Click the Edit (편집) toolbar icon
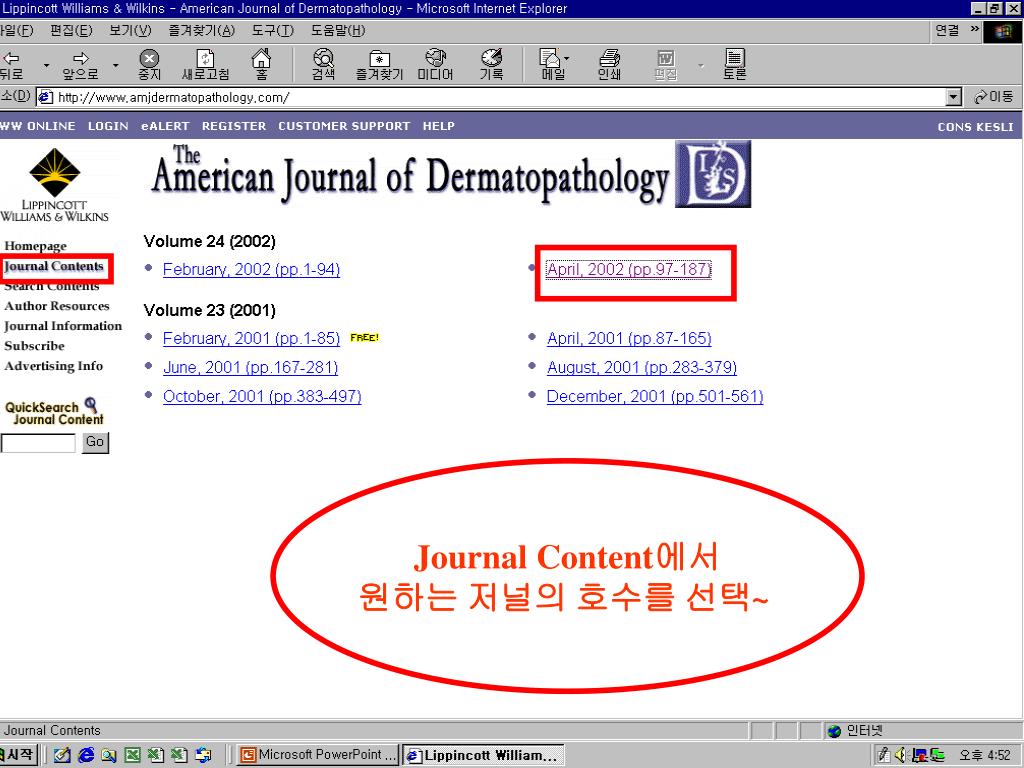1024x768 pixels. click(x=665, y=65)
